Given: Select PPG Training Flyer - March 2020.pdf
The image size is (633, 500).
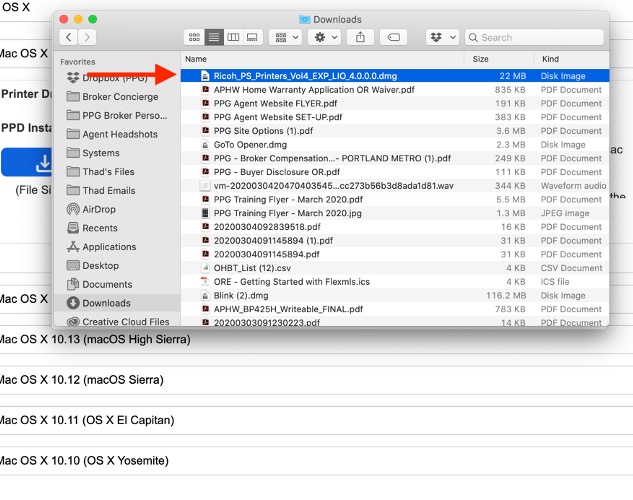Looking at the screenshot, I should (x=395, y=199).
